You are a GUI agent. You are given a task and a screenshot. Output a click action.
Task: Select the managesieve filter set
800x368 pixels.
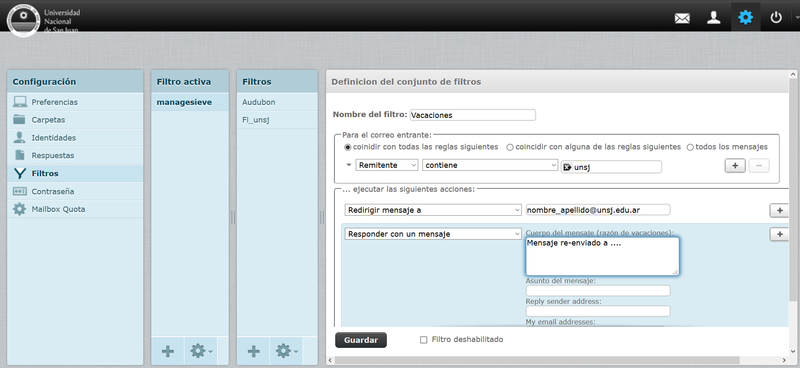tap(190, 102)
